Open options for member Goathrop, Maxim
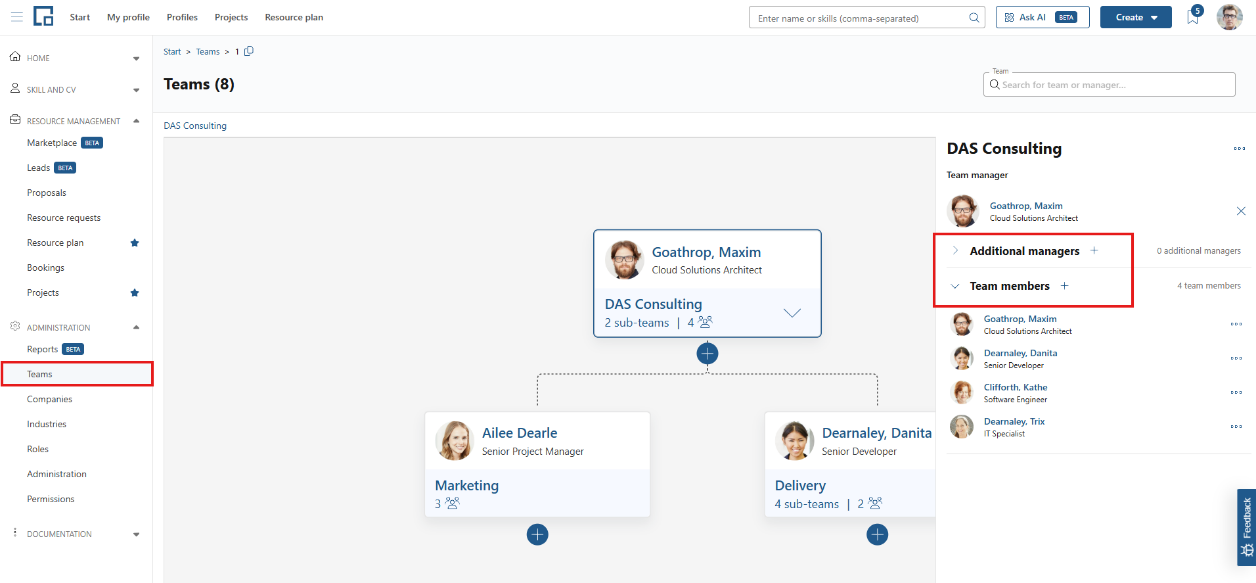 [1237, 324]
